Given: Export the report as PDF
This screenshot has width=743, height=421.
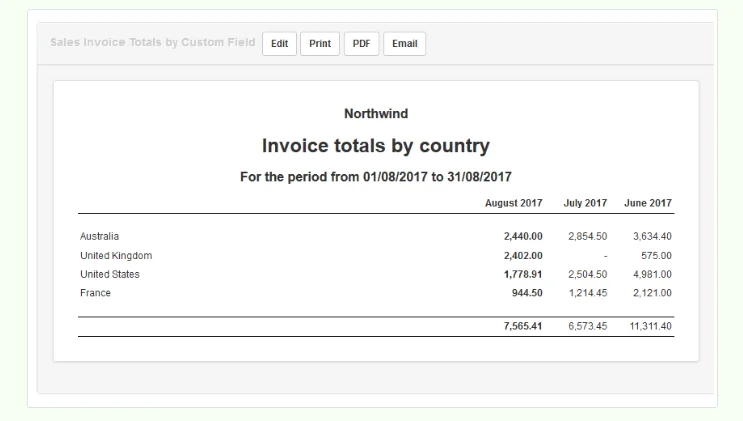Looking at the screenshot, I should 361,44.
